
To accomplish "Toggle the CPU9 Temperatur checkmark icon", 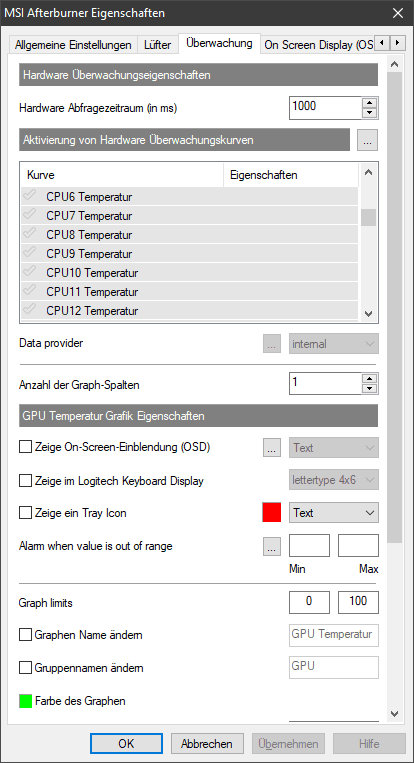I will pos(29,253).
